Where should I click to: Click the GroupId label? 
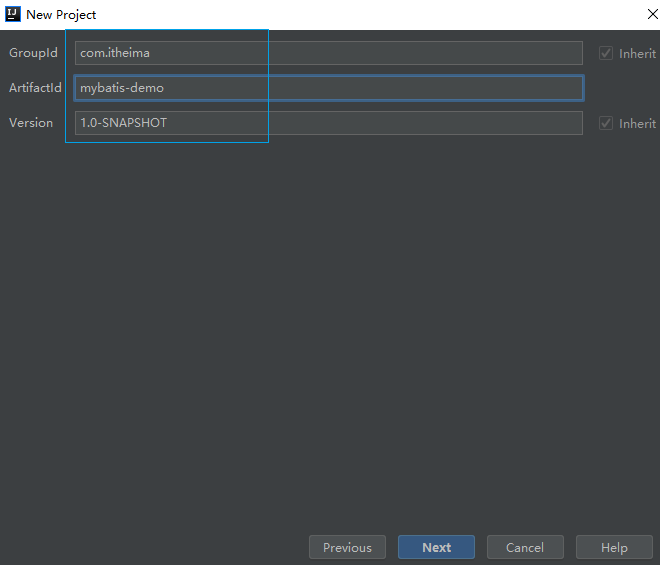click(34, 53)
